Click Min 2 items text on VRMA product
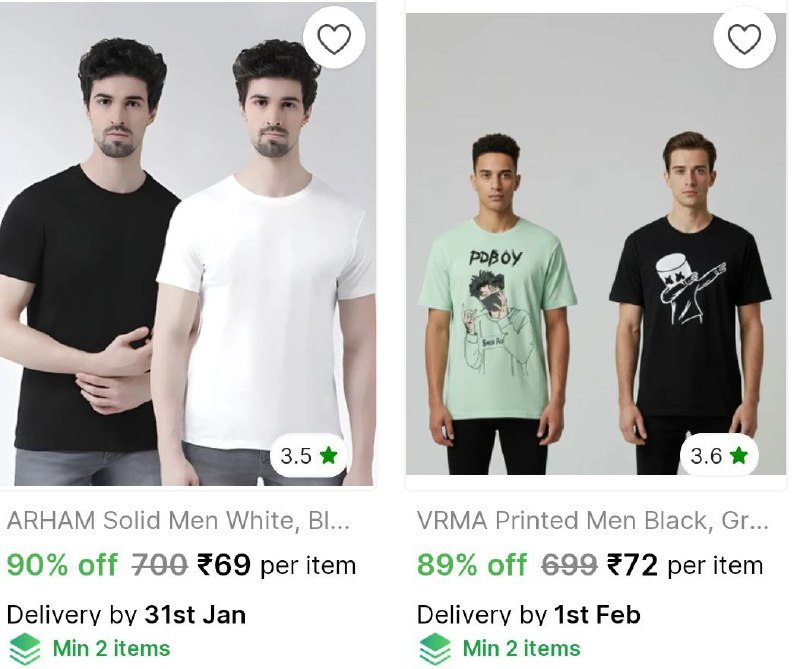Image resolution: width=800 pixels, height=669 pixels. click(521, 649)
